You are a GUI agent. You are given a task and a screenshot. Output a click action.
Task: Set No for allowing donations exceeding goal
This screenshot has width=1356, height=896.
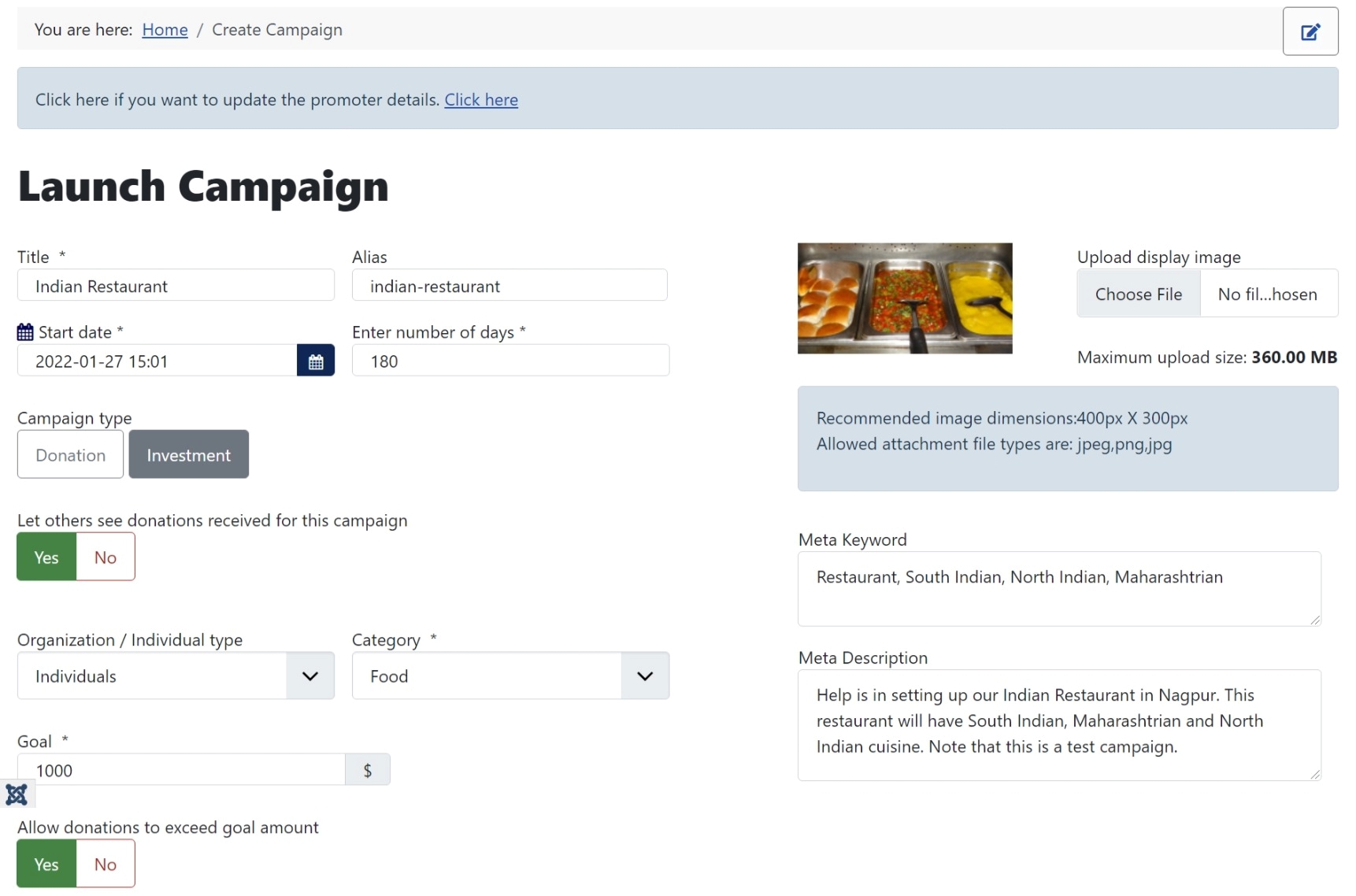pyautogui.click(x=105, y=864)
